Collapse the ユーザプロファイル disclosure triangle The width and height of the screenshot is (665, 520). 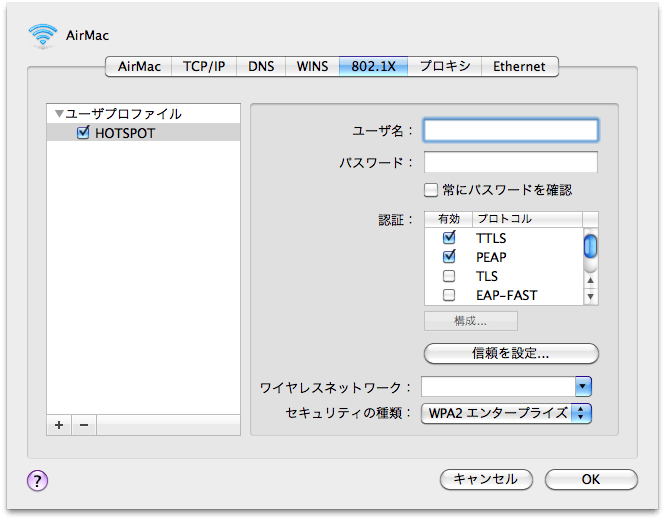pos(59,114)
